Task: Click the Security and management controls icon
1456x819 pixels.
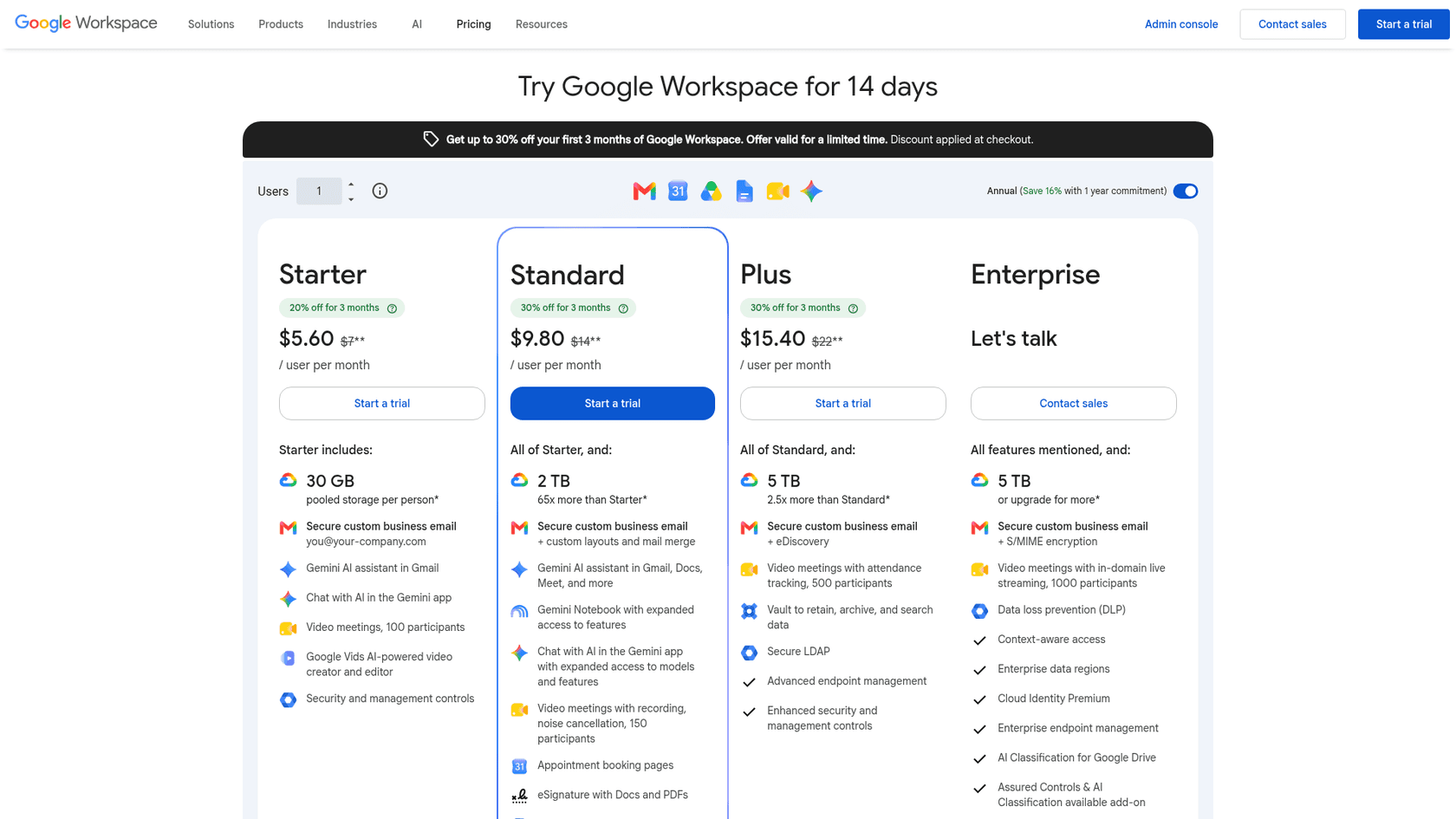Action: (x=288, y=699)
